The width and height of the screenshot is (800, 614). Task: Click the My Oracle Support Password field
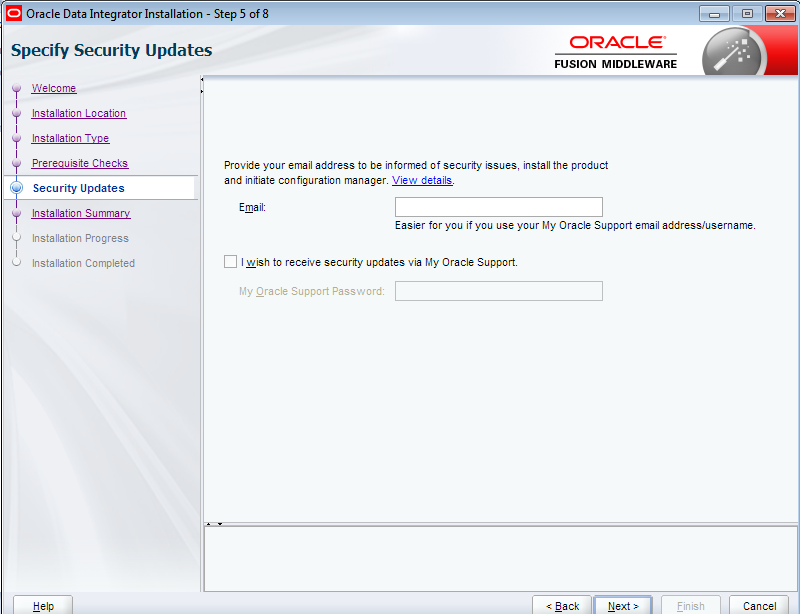tap(498, 291)
